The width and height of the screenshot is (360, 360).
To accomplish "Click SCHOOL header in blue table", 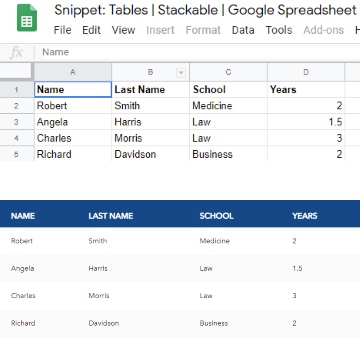I will [216, 216].
